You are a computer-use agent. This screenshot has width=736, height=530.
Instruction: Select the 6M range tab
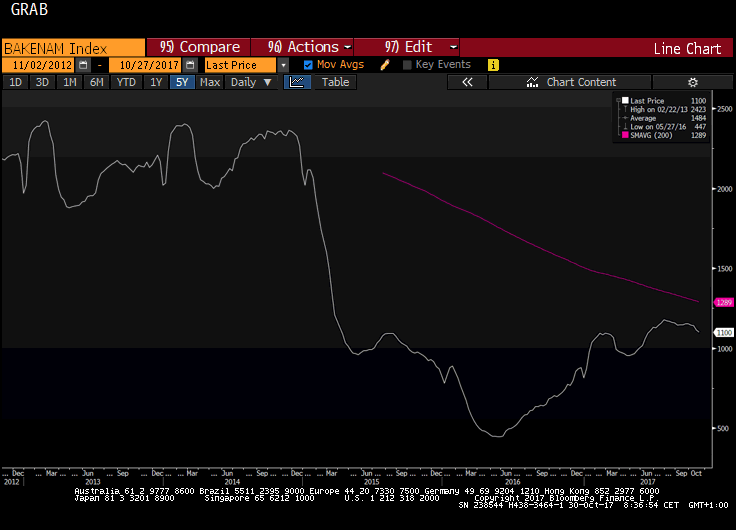tap(96, 82)
